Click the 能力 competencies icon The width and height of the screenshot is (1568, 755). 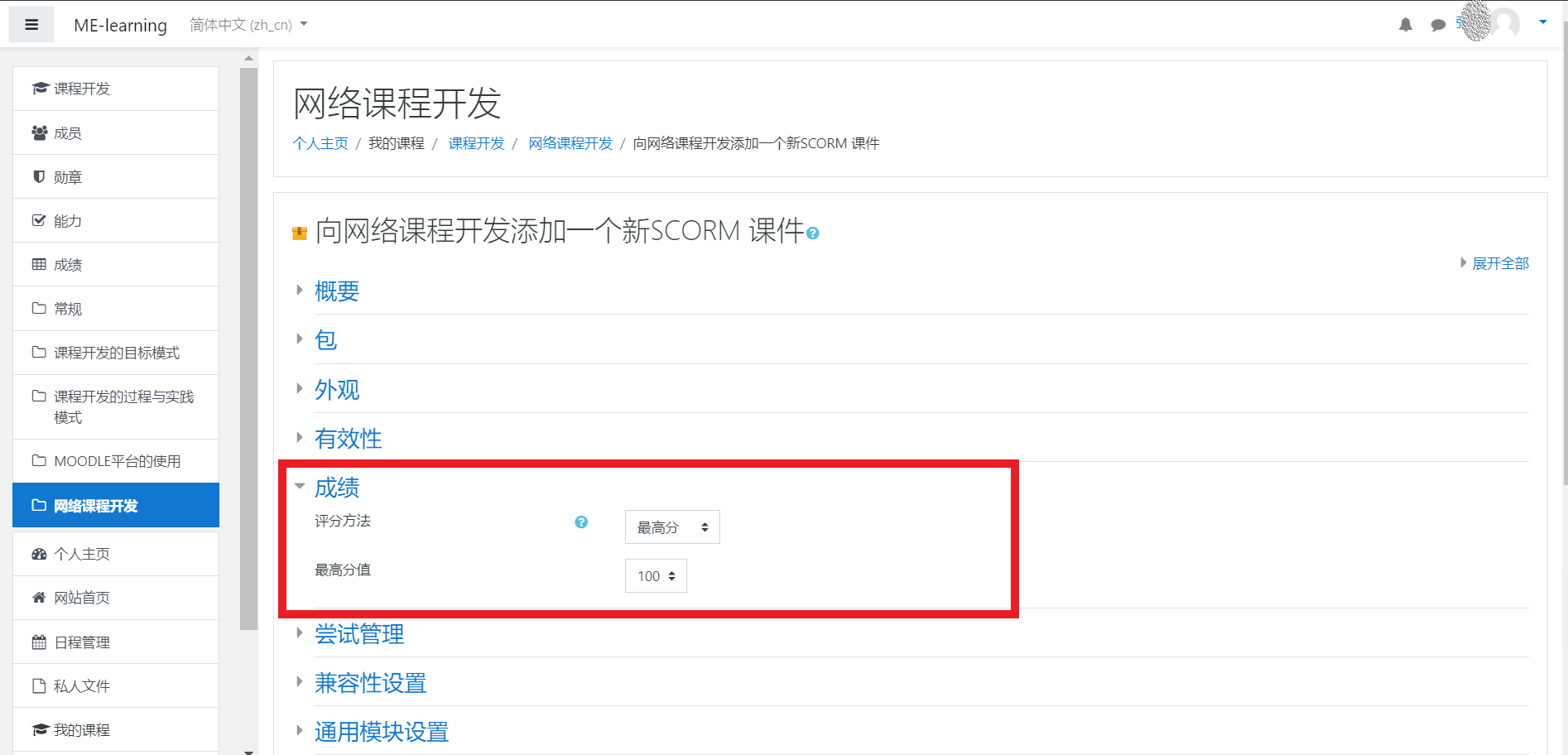[x=38, y=220]
